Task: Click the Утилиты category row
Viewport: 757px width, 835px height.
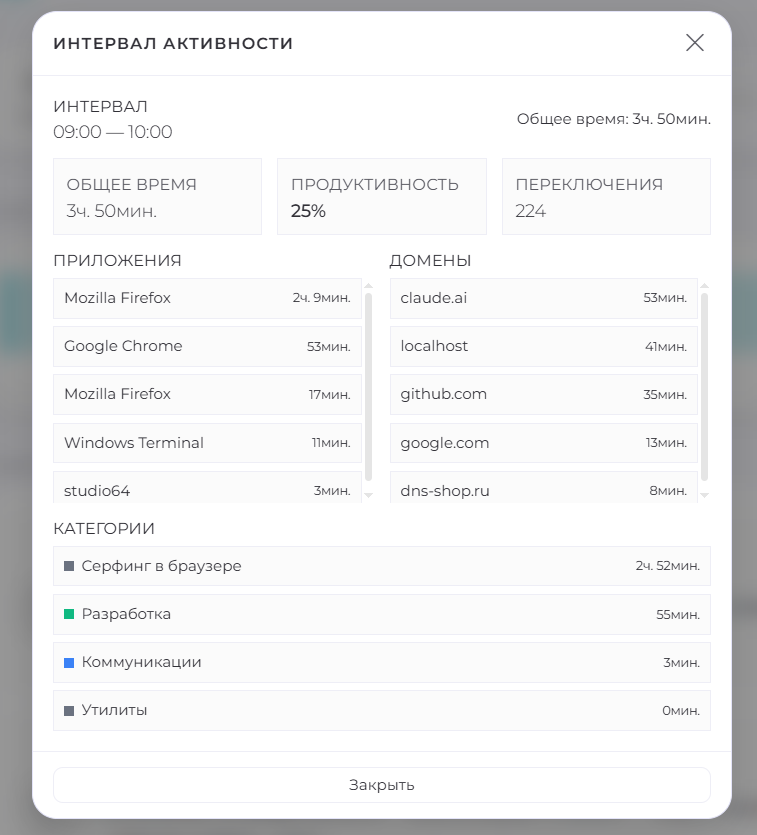Action: coord(382,710)
